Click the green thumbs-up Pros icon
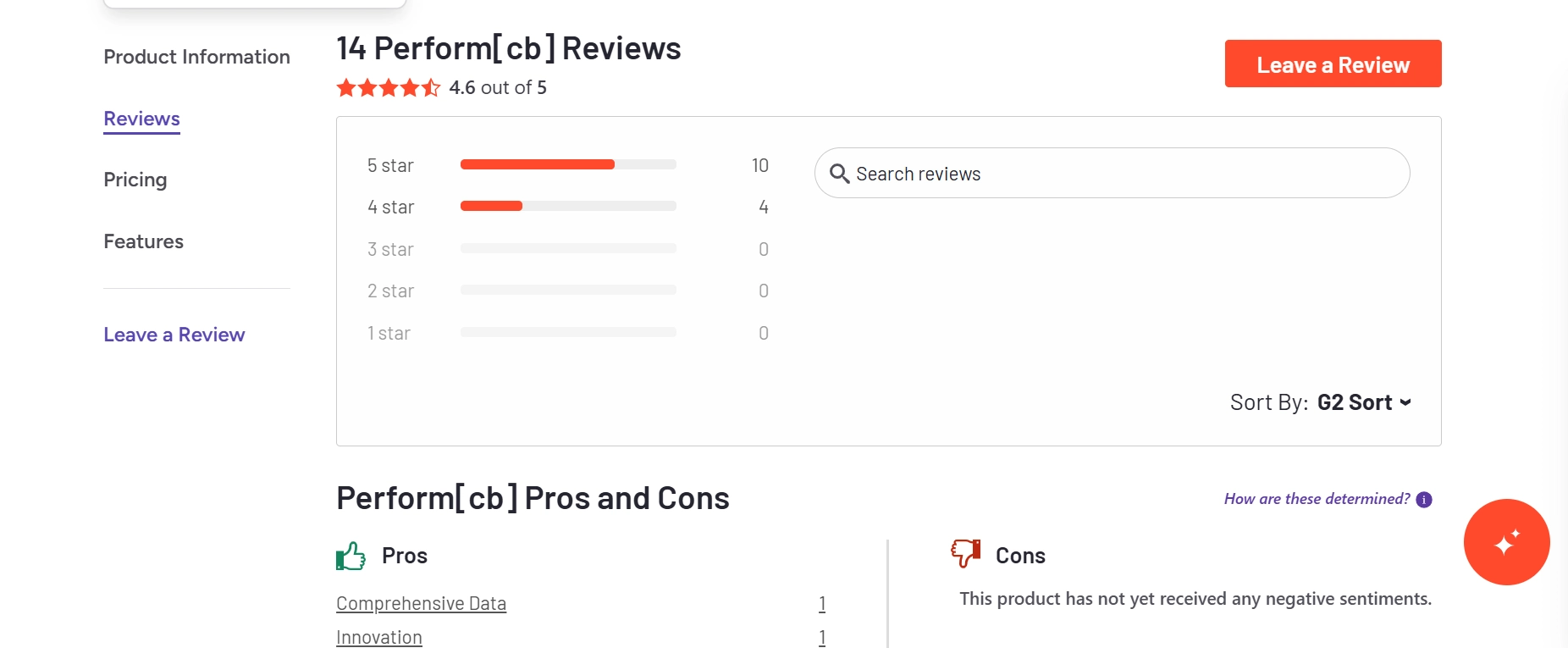This screenshot has height=648, width=1568. coord(351,556)
